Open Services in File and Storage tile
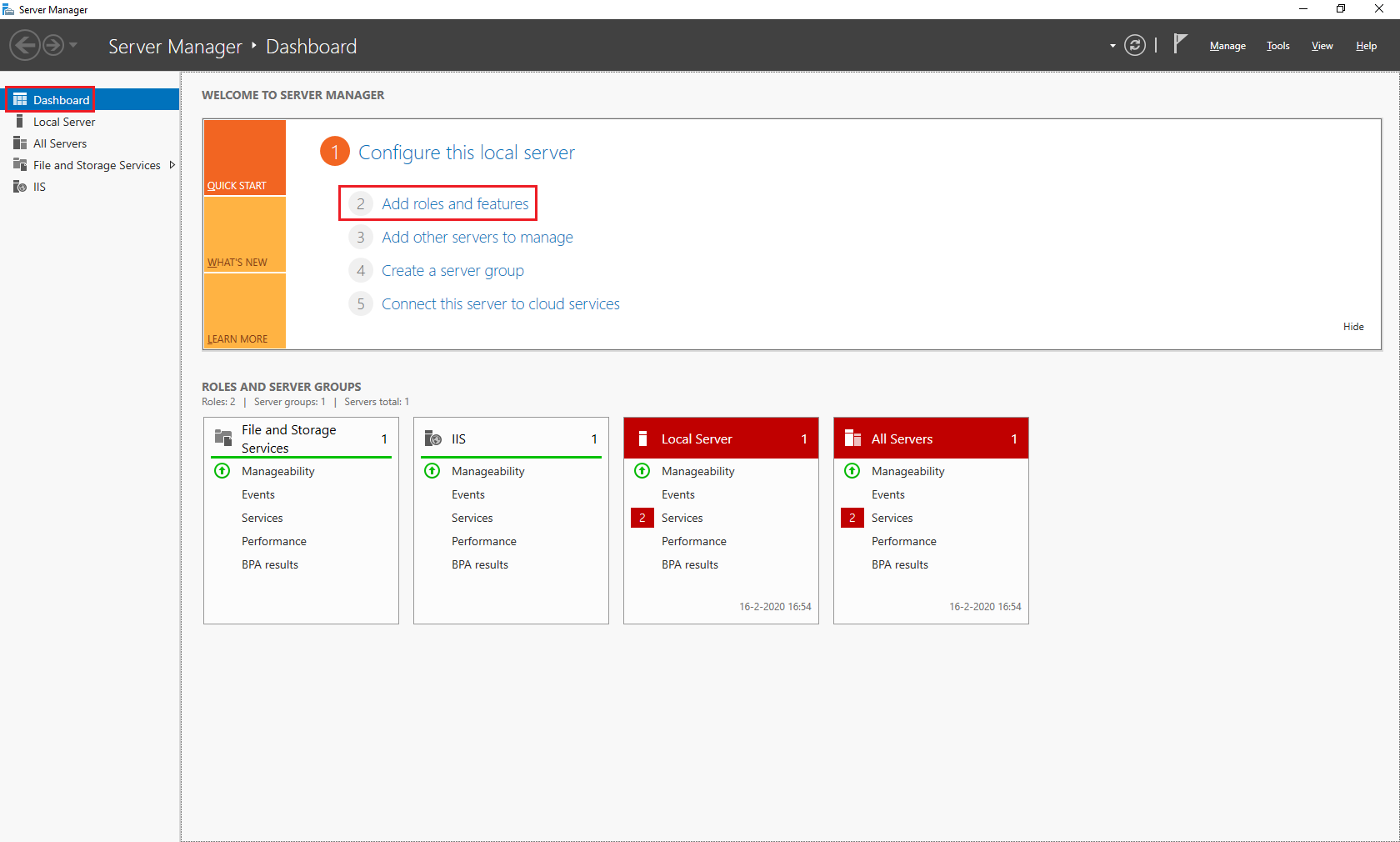 262,518
